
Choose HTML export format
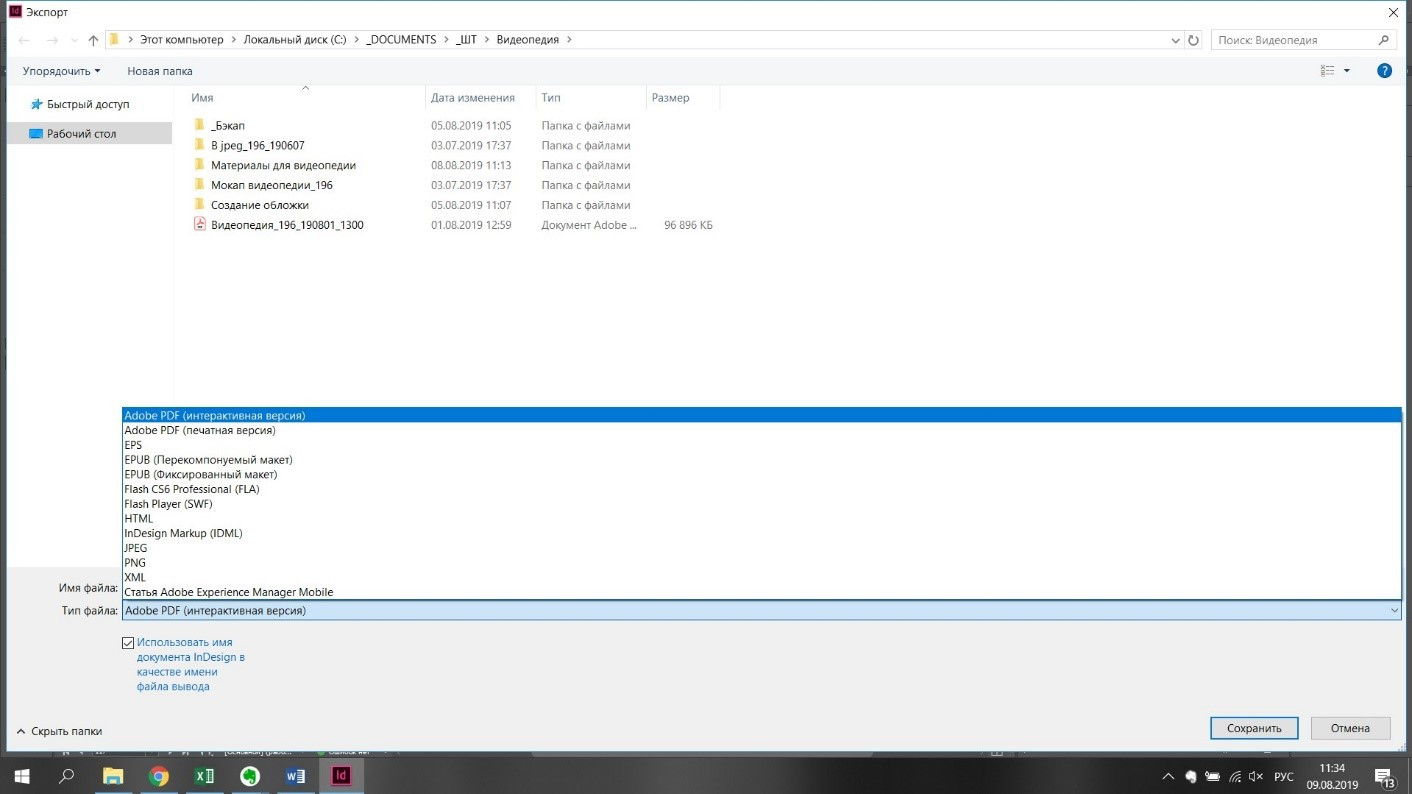point(761,519)
